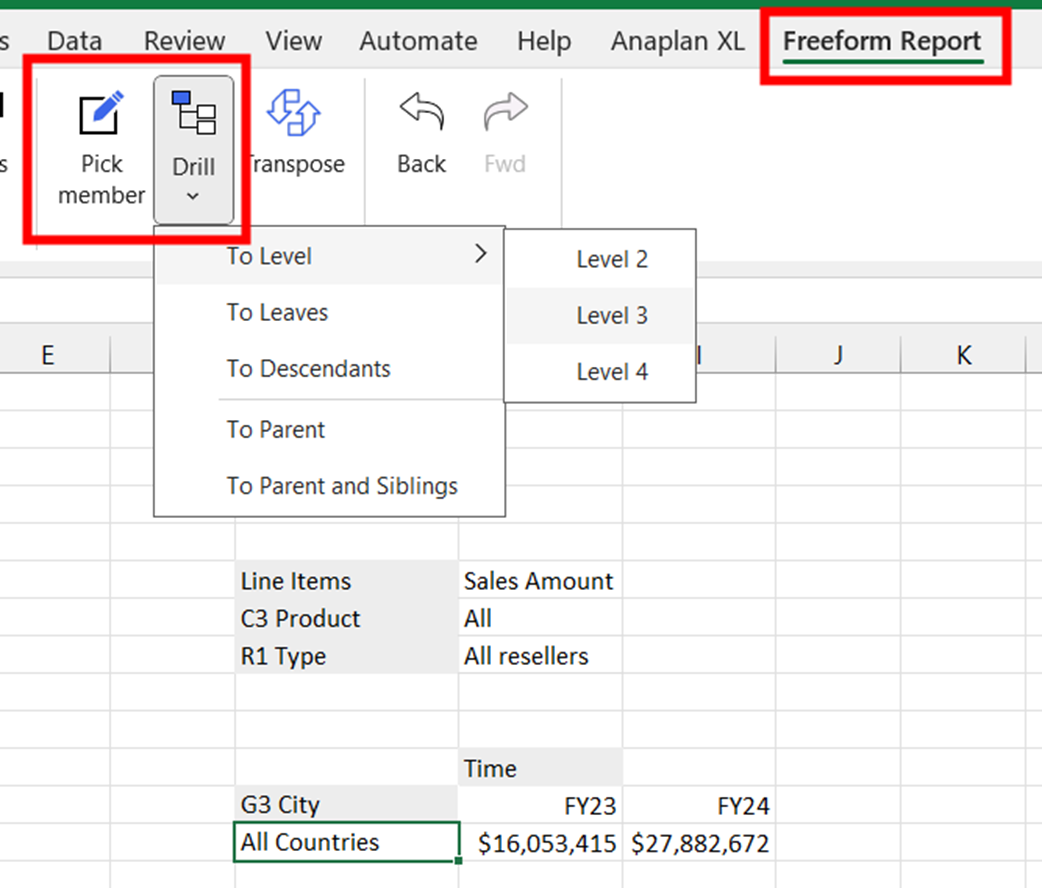Viewport: 1042px width, 888px height.
Task: Click the Pick member icon
Action: 102,116
